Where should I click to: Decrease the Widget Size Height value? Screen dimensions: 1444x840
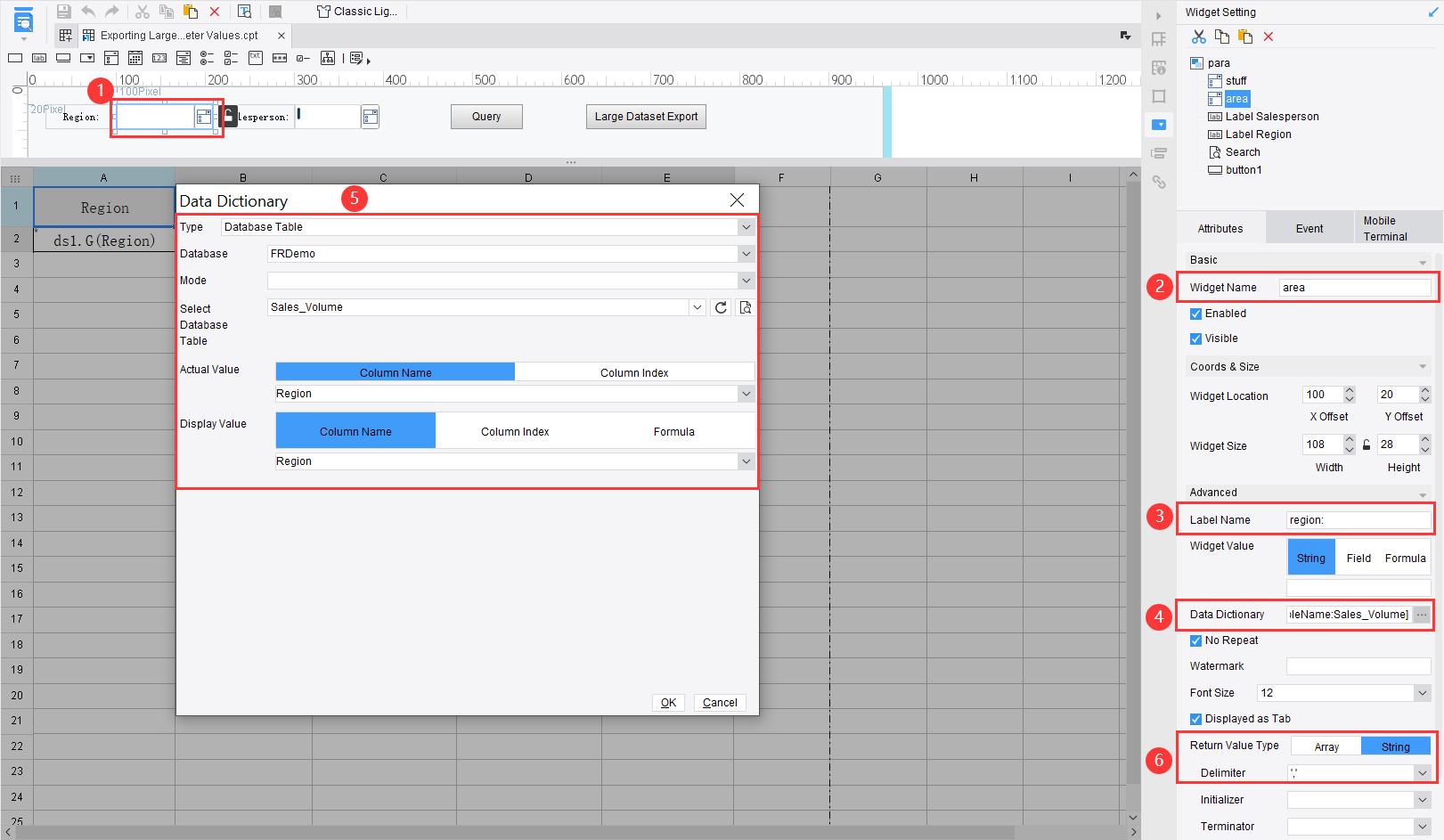click(1424, 449)
